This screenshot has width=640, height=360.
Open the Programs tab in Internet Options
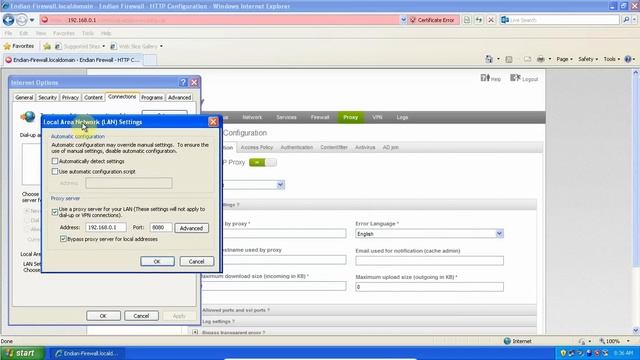click(x=152, y=98)
